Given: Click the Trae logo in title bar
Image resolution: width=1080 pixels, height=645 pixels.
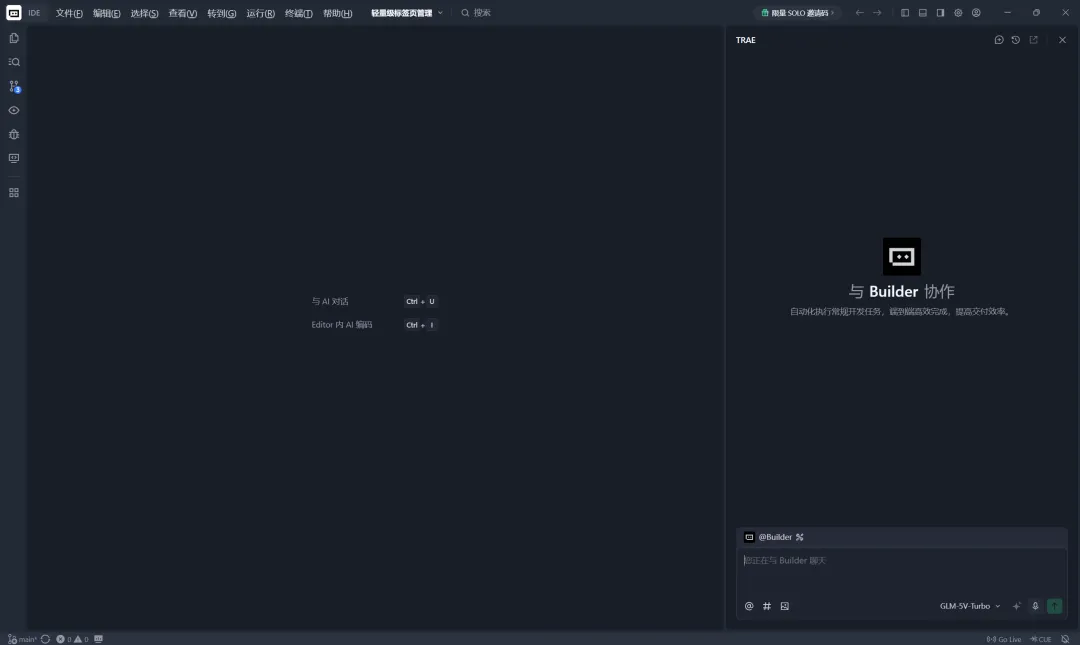Looking at the screenshot, I should pos(14,12).
